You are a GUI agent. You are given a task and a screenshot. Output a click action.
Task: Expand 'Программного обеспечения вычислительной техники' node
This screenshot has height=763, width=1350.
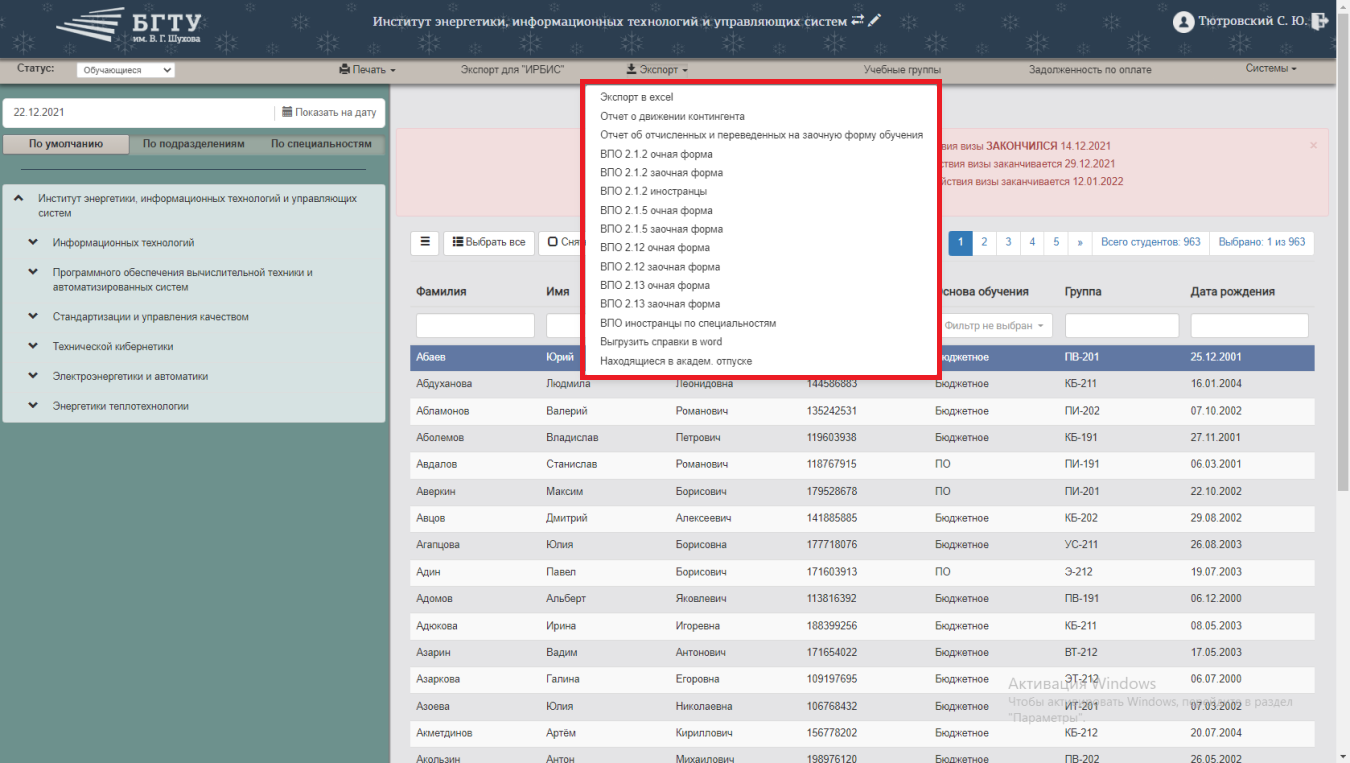[33, 272]
